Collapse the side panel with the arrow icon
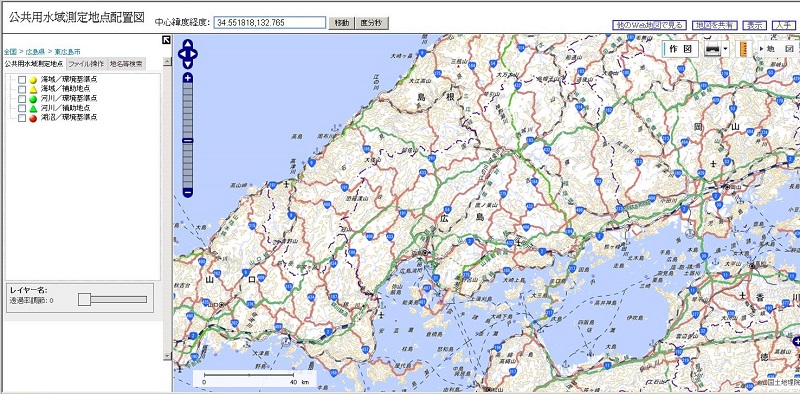The image size is (800, 394). pos(166,40)
